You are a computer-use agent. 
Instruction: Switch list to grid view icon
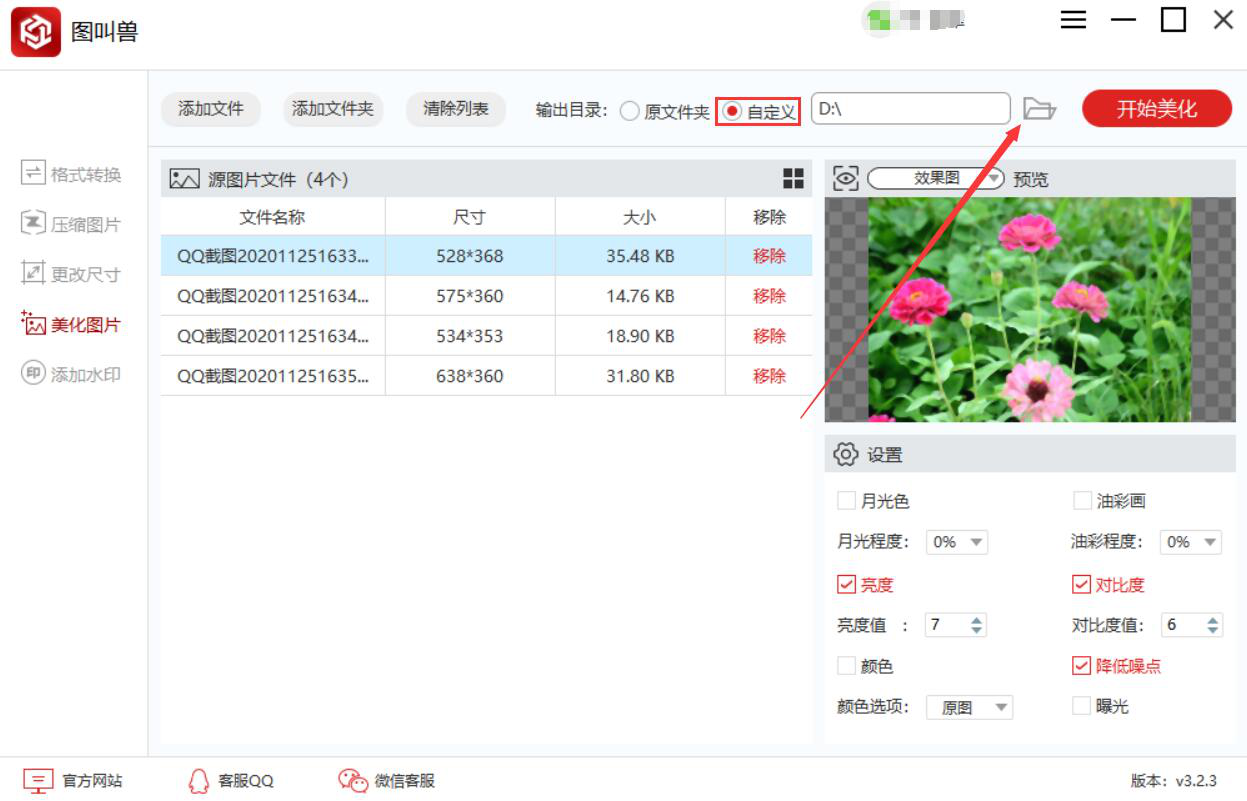(793, 179)
